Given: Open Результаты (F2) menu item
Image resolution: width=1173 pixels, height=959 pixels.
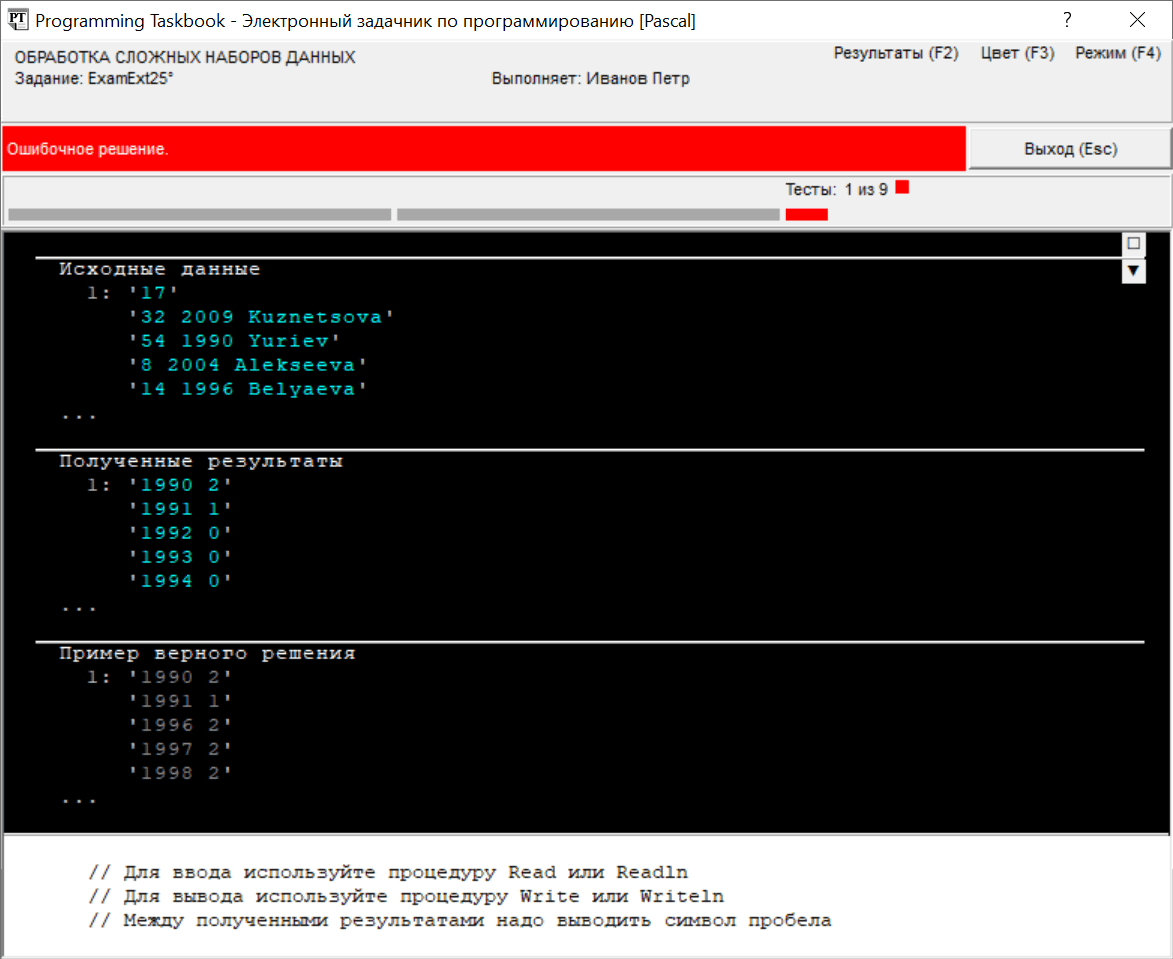Looking at the screenshot, I should [895, 53].
